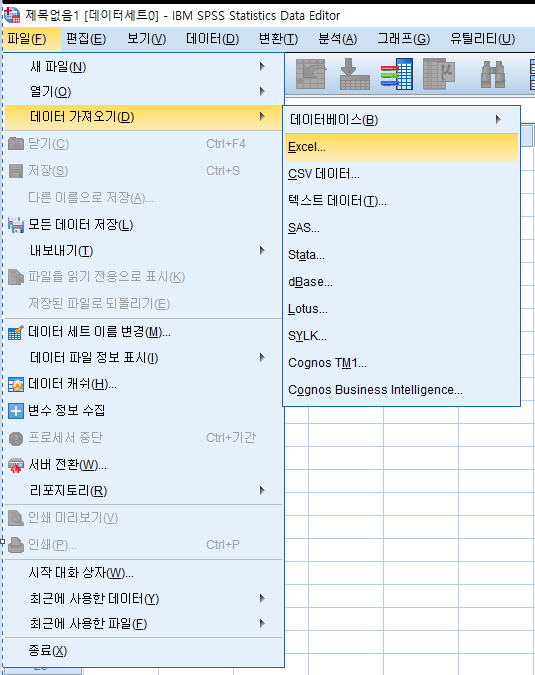
Task: Click 데이터 세트 이름 변경(M)... item
Action: point(144,332)
